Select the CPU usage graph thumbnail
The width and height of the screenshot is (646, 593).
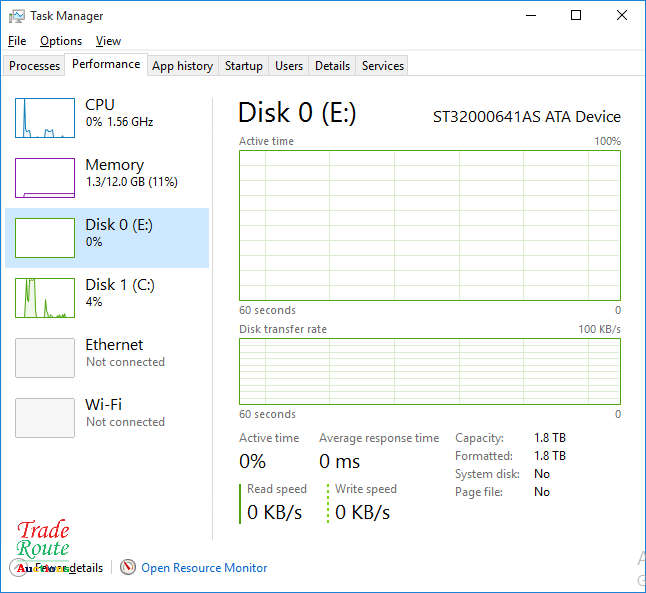tap(45, 118)
